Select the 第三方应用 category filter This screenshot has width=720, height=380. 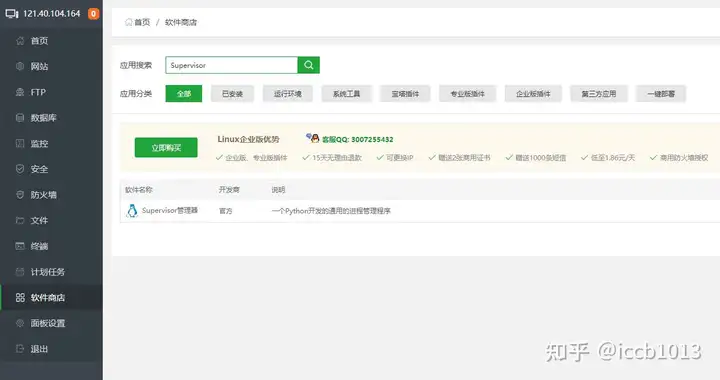599,94
